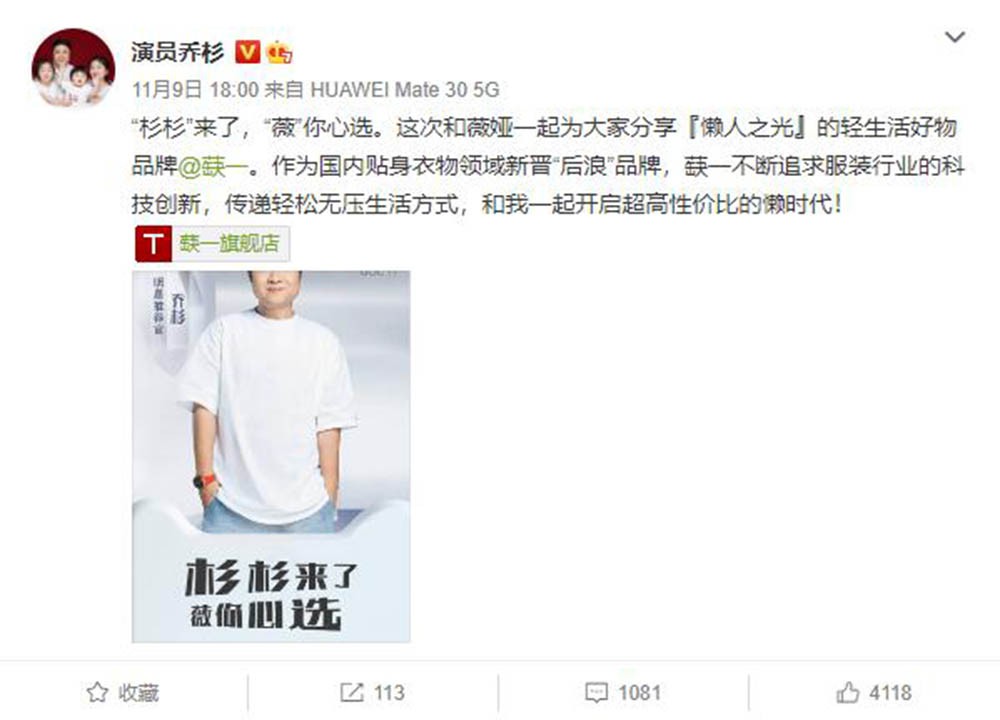Click the HUAWEI Mate 30 5G source

tap(404, 89)
